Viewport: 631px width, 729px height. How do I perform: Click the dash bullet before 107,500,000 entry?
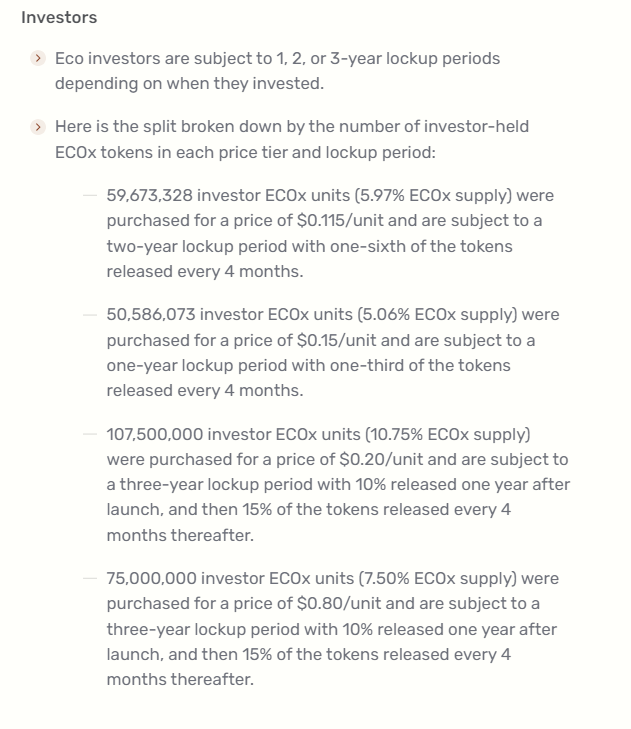(x=91, y=434)
